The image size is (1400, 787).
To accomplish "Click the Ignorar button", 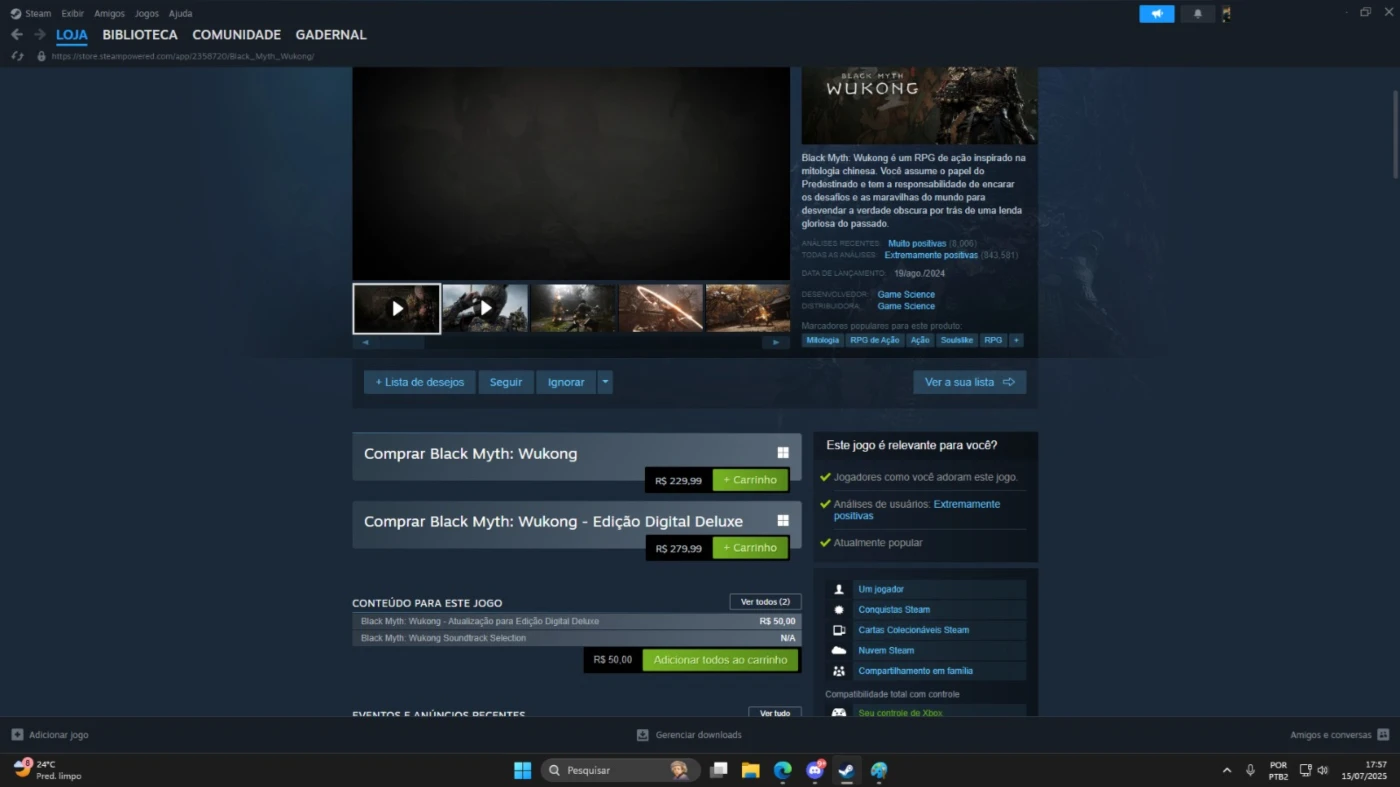I will tap(566, 382).
